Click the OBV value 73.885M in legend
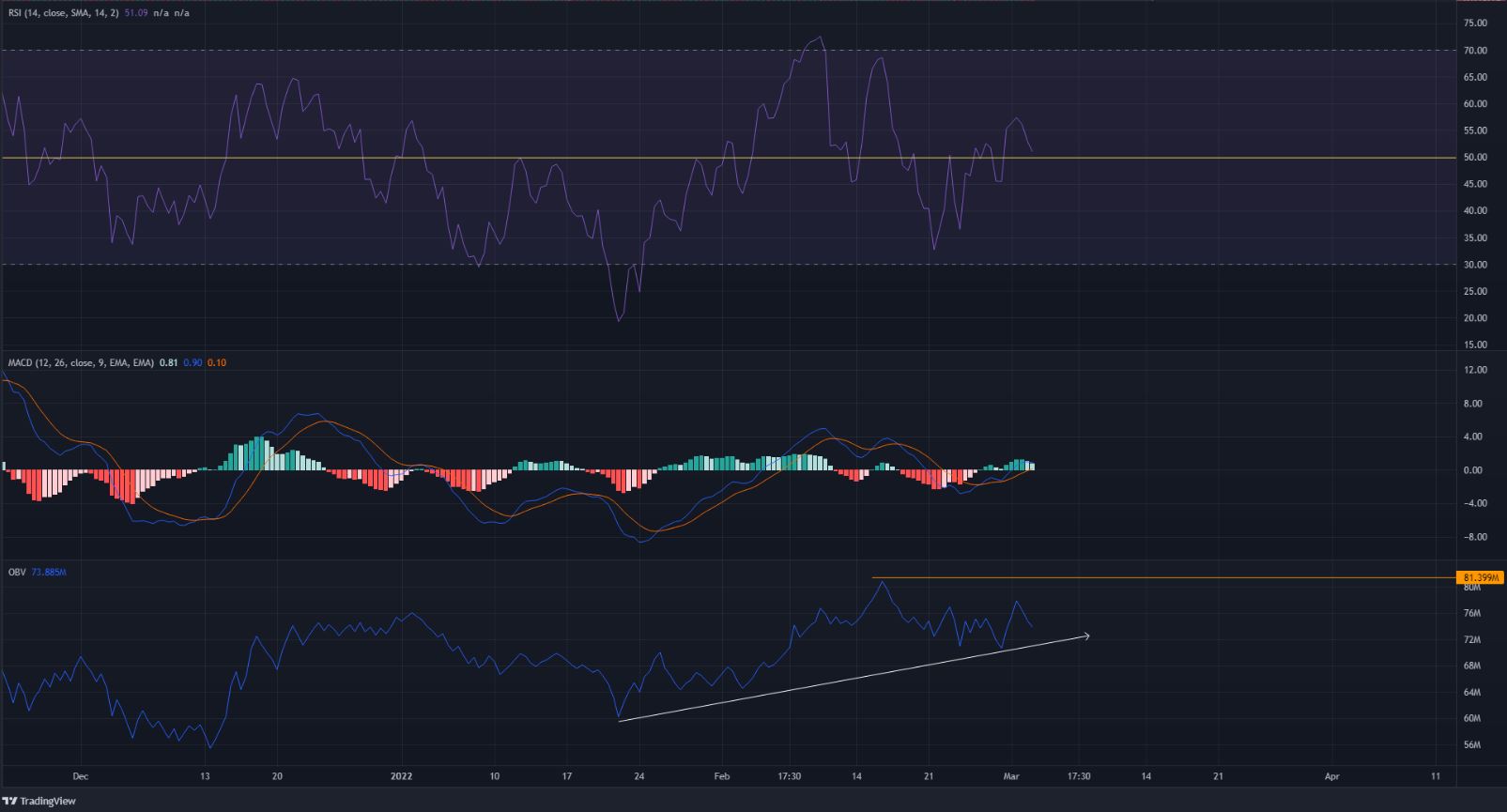This screenshot has height=812, width=1507. coord(49,571)
